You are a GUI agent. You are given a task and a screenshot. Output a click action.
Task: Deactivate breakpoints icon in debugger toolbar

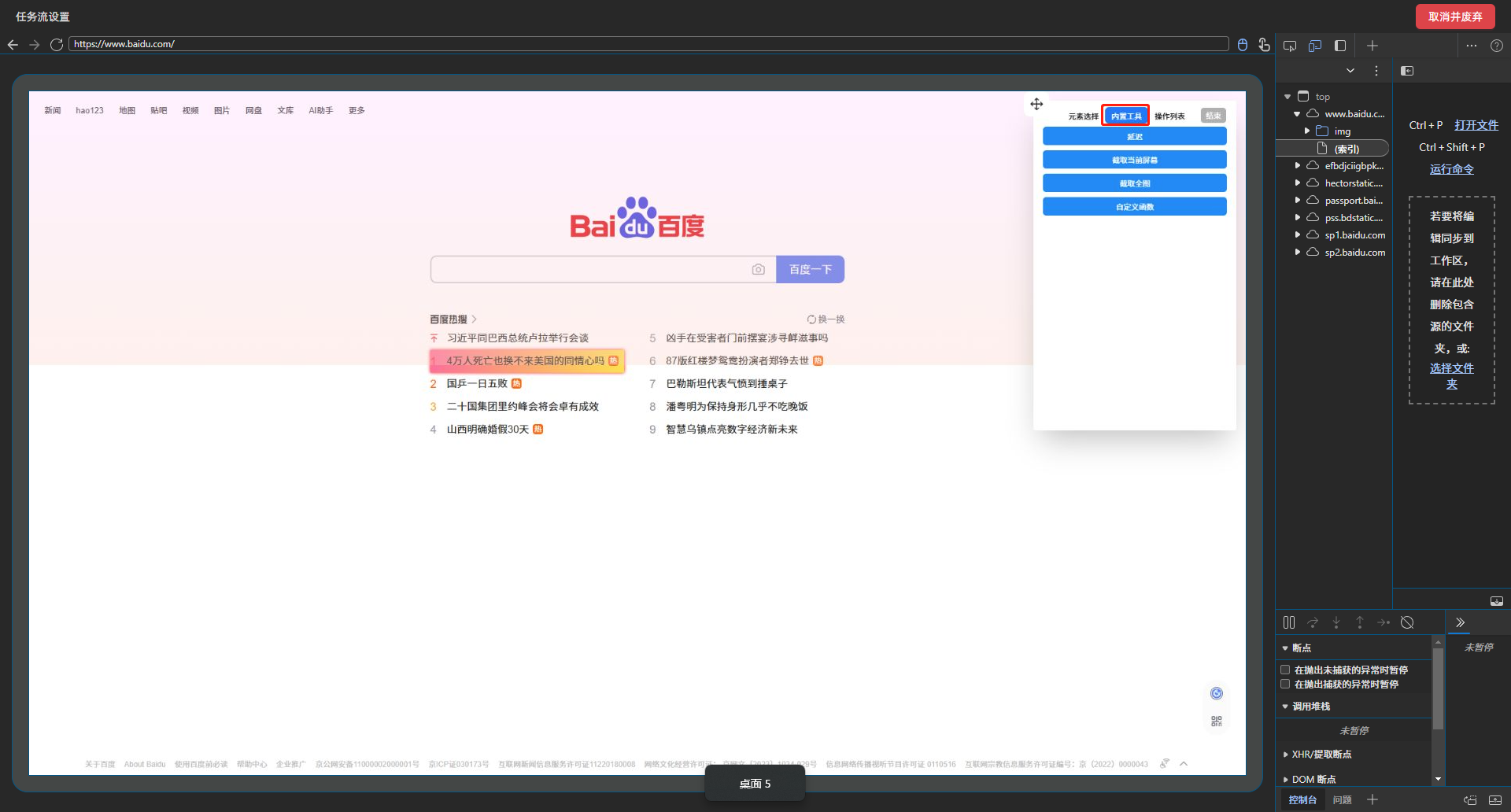coord(1407,622)
